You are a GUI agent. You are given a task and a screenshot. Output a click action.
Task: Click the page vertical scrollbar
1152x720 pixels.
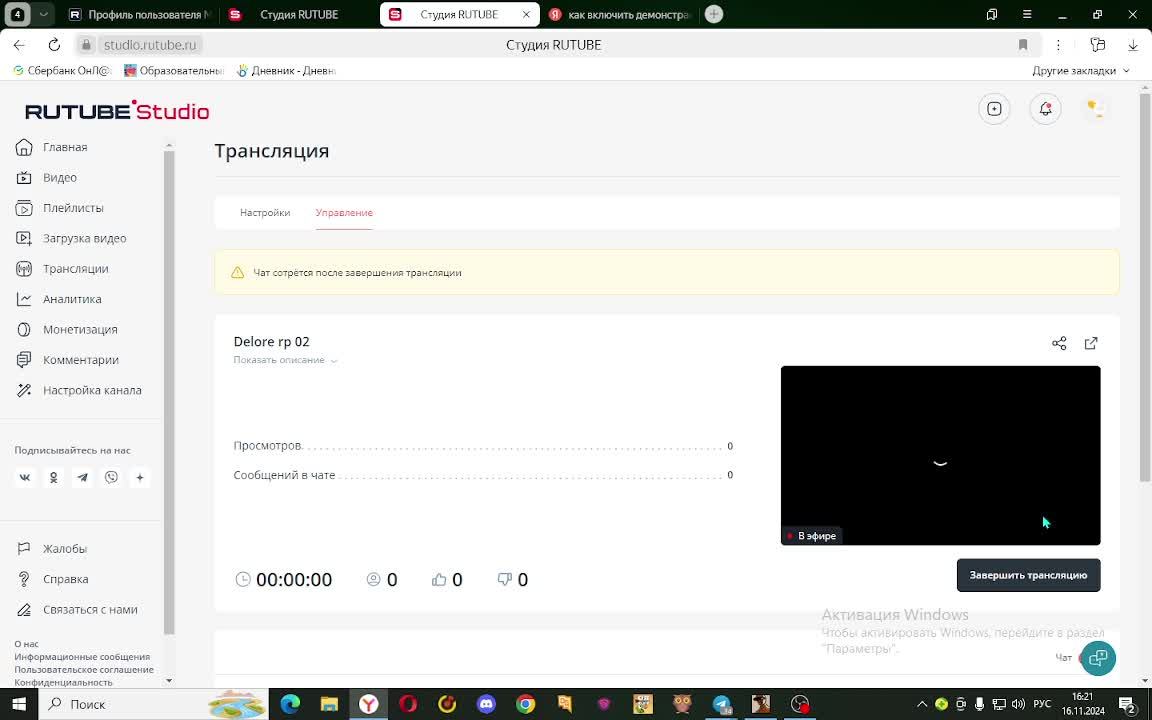click(1145, 287)
